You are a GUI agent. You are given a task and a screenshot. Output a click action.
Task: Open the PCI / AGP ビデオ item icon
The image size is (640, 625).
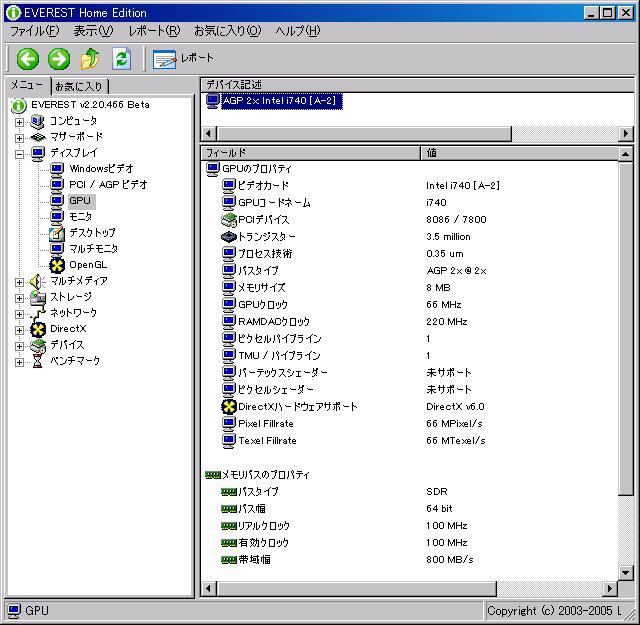coord(57,185)
